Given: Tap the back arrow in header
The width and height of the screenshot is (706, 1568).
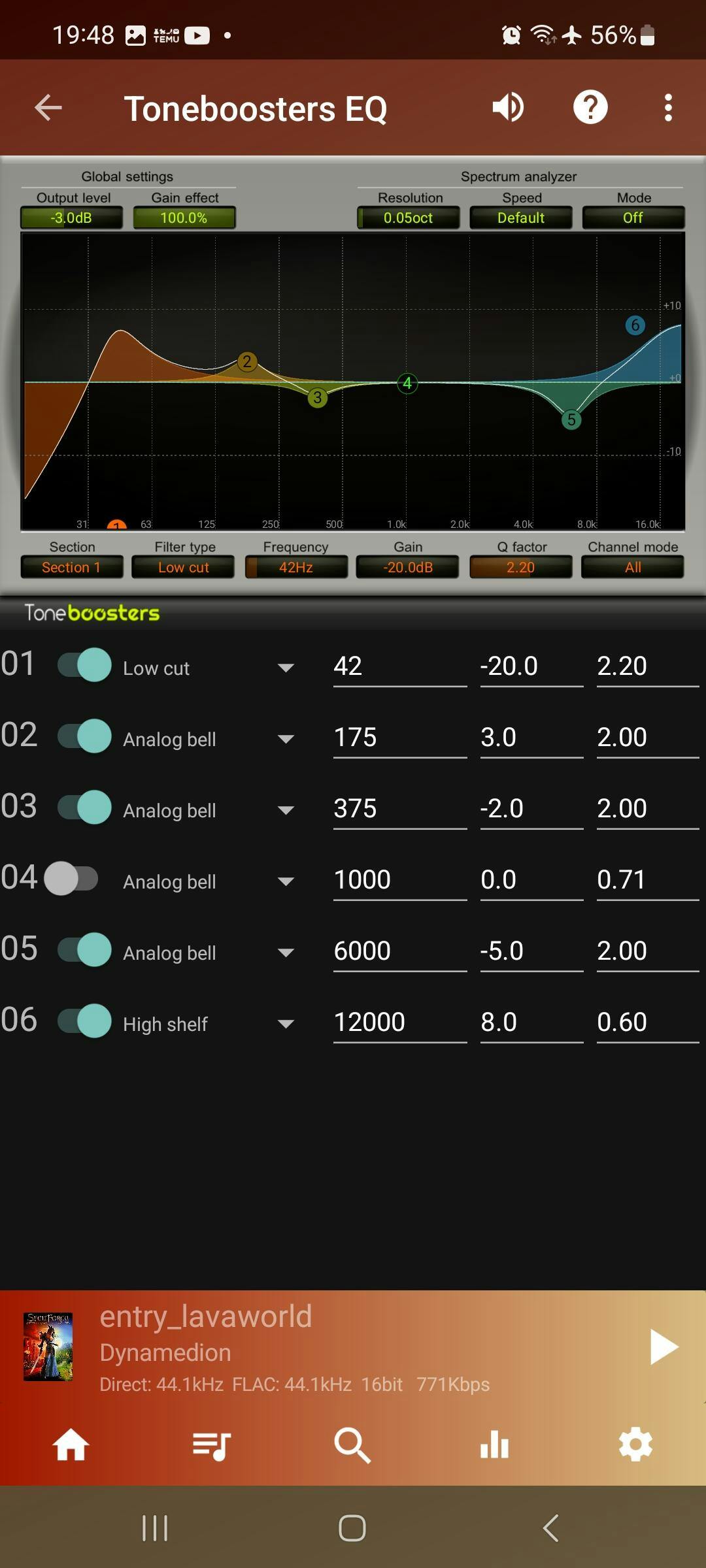Looking at the screenshot, I should point(48,108).
